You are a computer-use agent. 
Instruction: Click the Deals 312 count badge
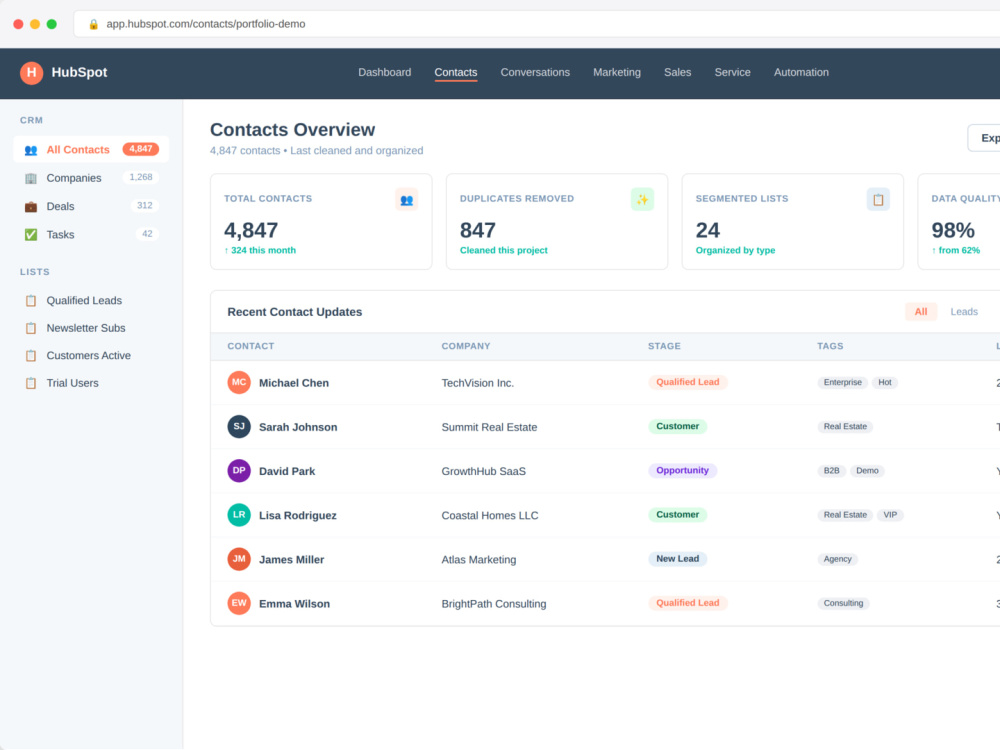coord(145,205)
